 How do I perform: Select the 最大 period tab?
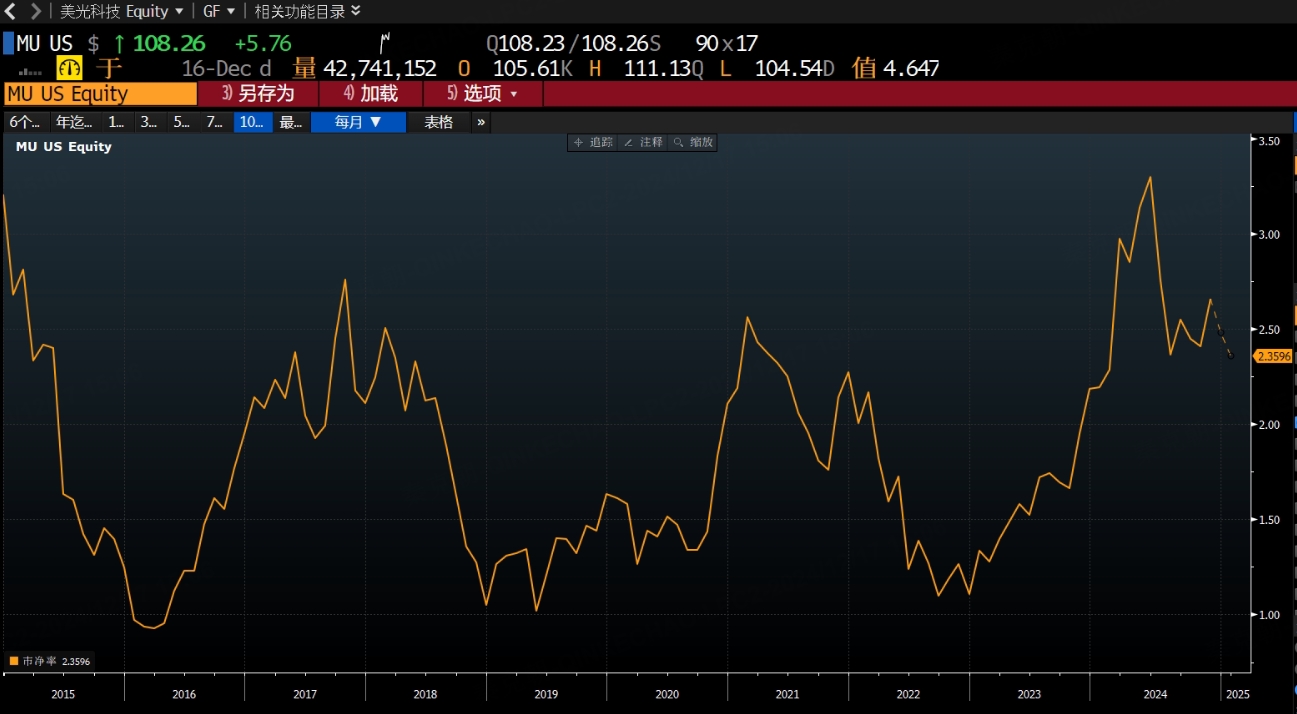point(290,122)
